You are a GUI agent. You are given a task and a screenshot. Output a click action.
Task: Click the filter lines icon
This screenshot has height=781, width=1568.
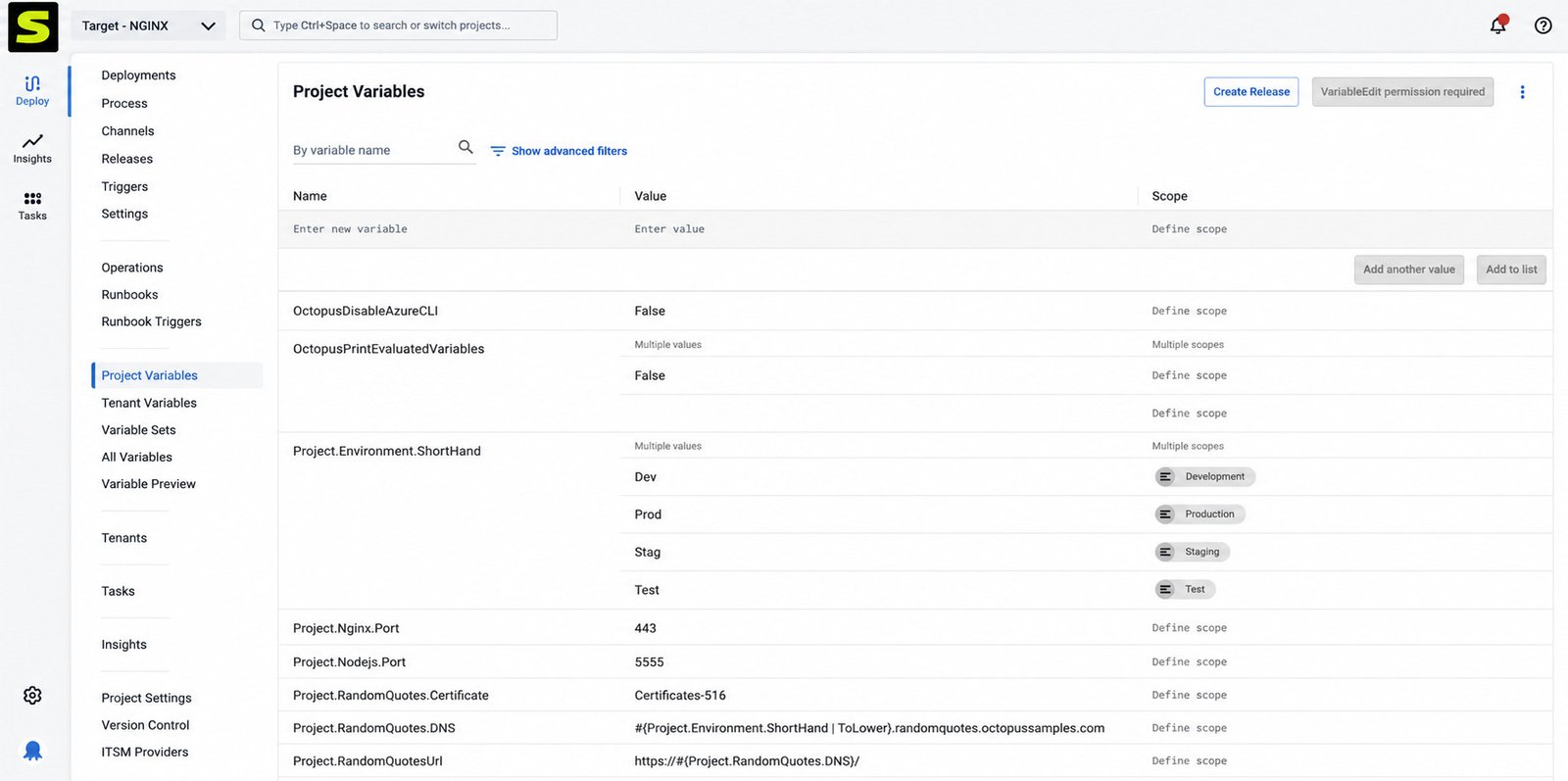498,151
